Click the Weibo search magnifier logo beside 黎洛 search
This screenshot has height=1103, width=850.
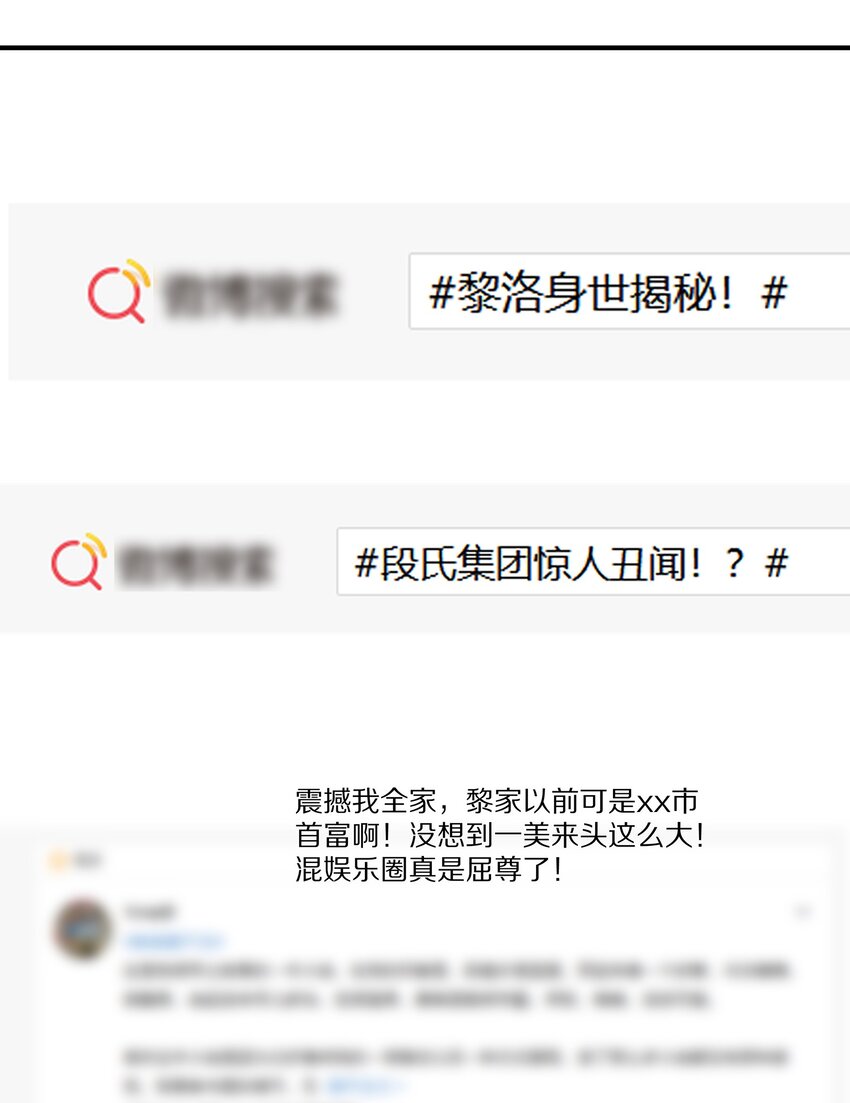tap(119, 291)
